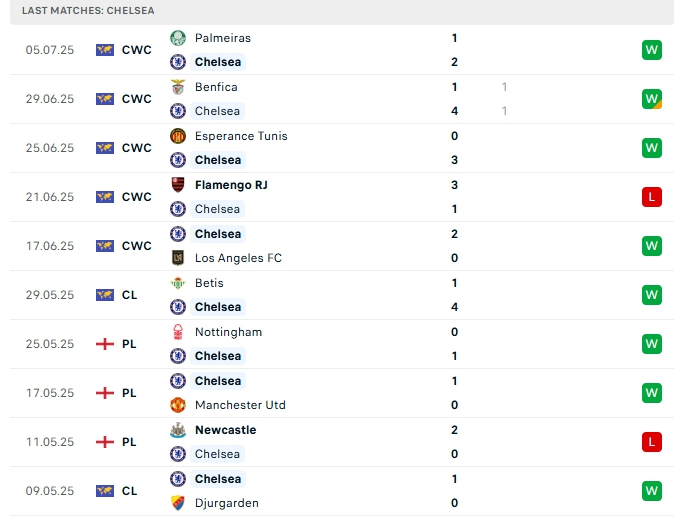Click the W badge for the Benfica match

pos(652,99)
